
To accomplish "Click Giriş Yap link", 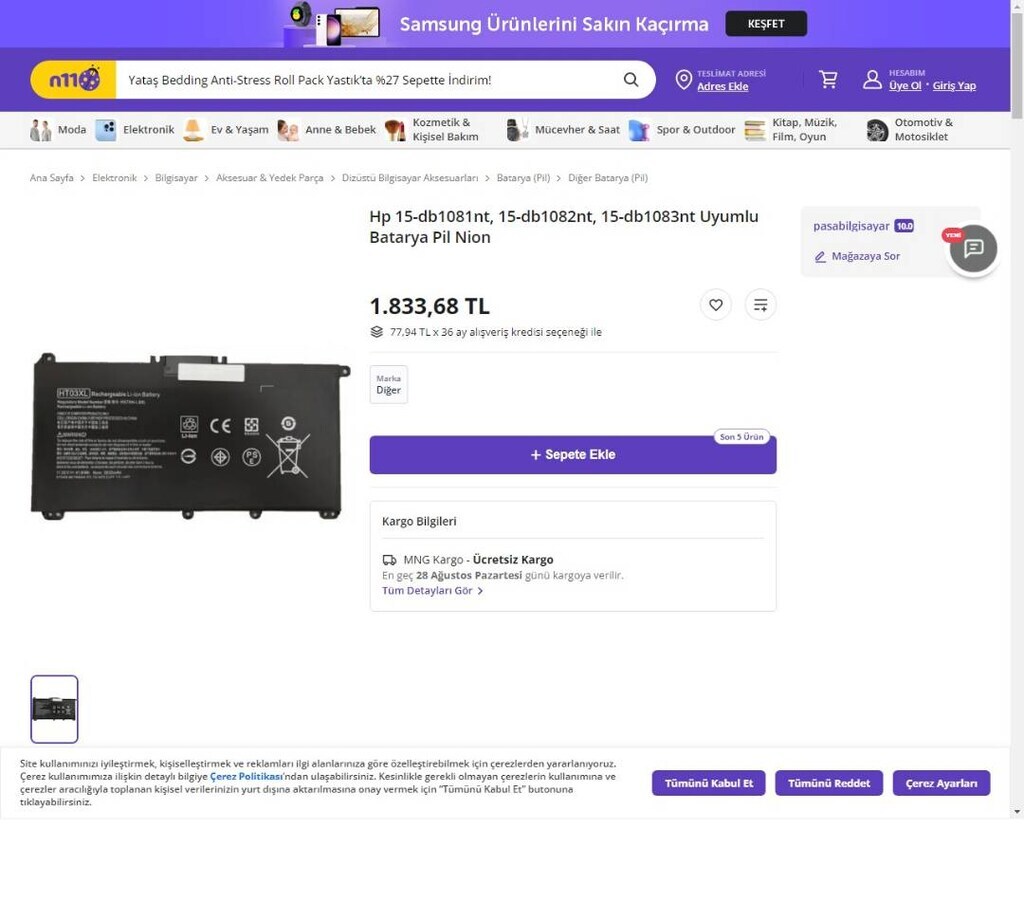I will click(954, 86).
